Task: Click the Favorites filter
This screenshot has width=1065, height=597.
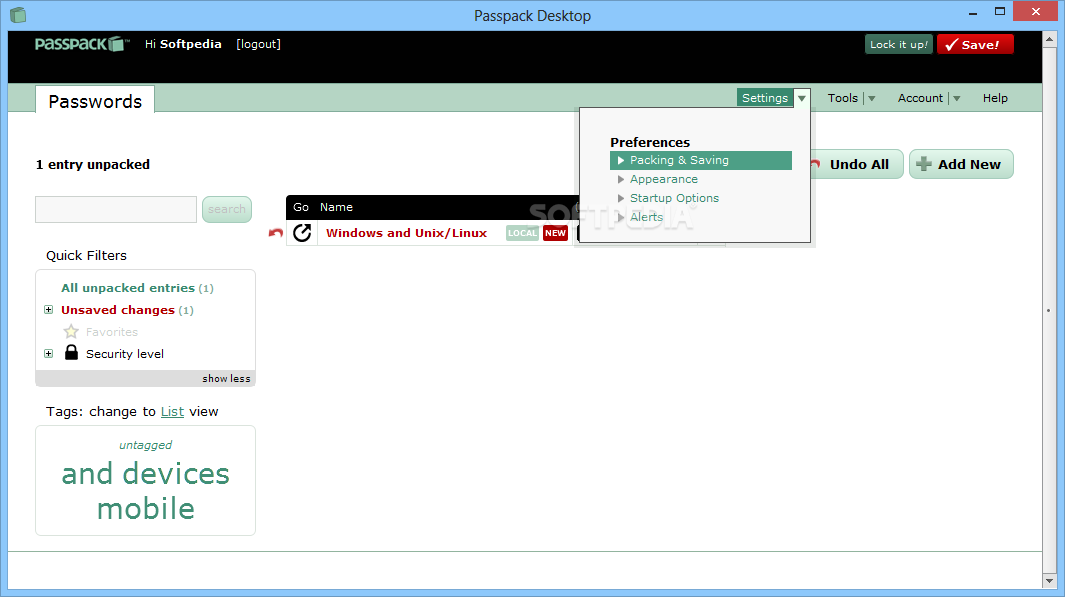Action: click(111, 332)
